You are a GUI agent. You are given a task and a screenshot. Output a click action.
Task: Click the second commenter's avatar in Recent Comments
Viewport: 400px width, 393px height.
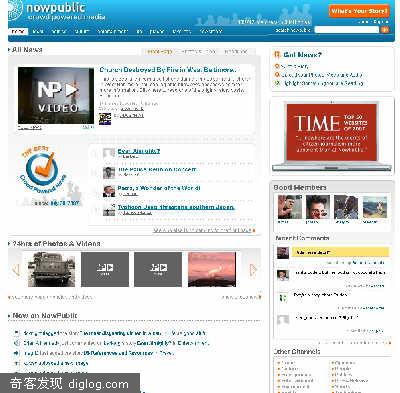pos(283,275)
